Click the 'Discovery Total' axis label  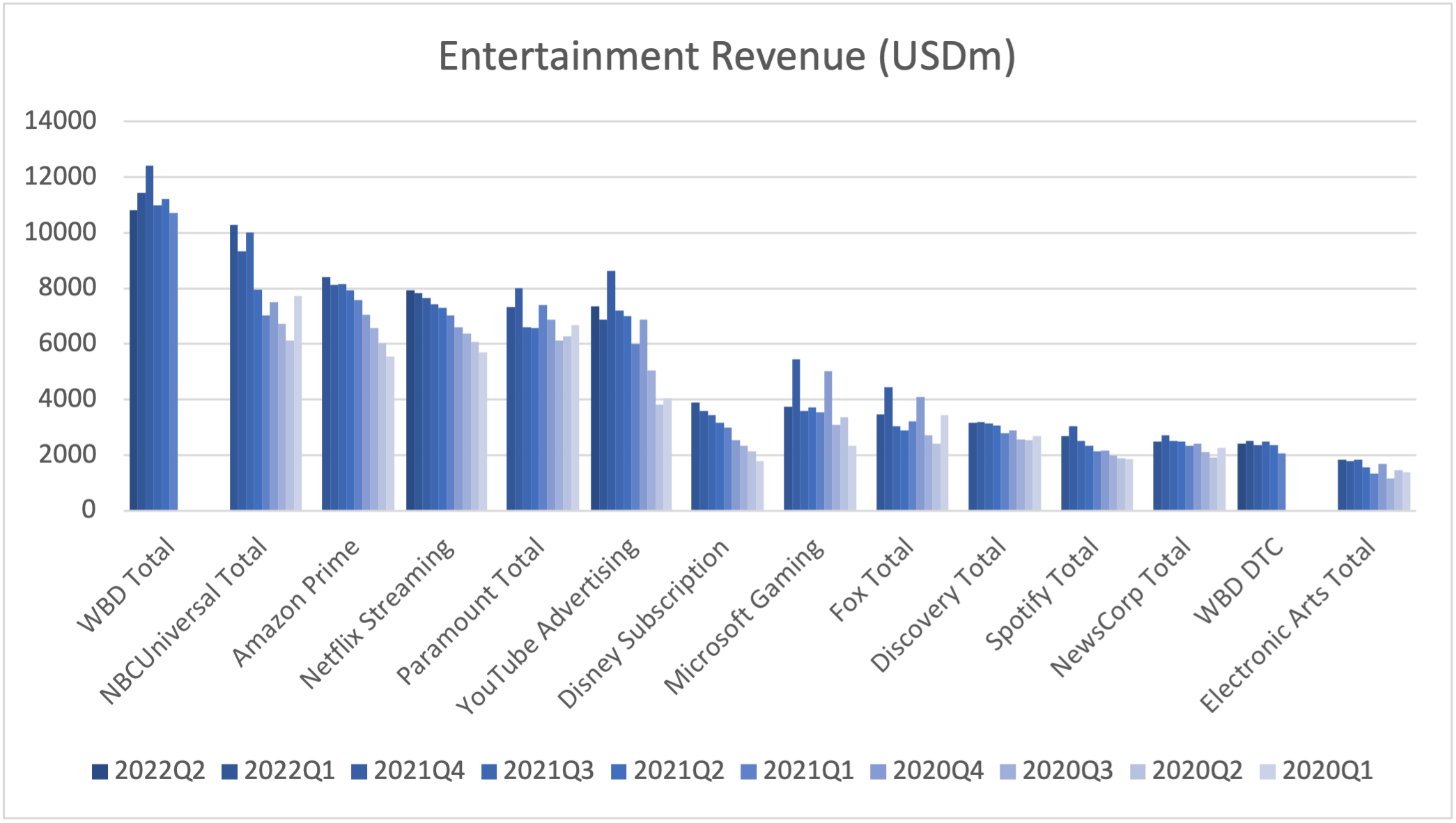pyautogui.click(x=938, y=604)
